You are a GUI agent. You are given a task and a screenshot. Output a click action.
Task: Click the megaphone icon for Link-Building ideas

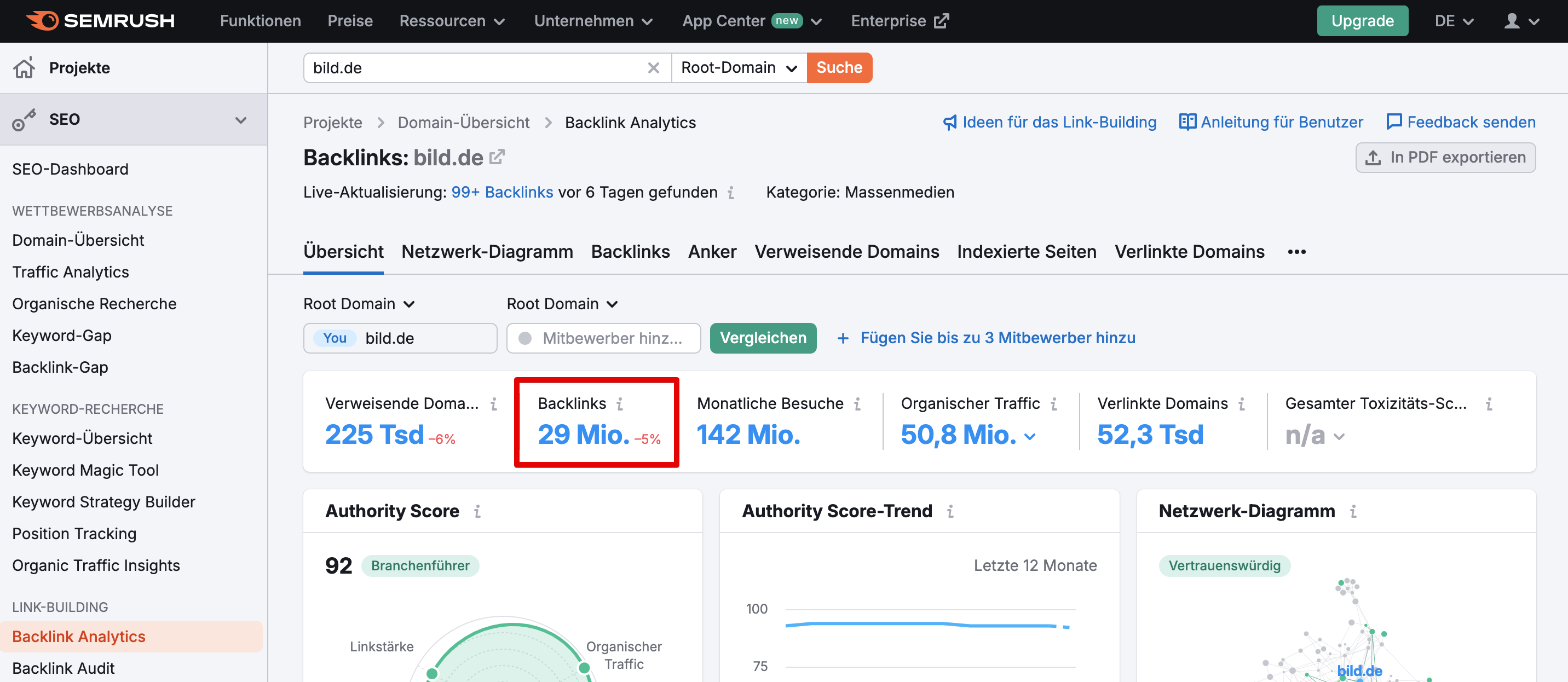coord(949,122)
